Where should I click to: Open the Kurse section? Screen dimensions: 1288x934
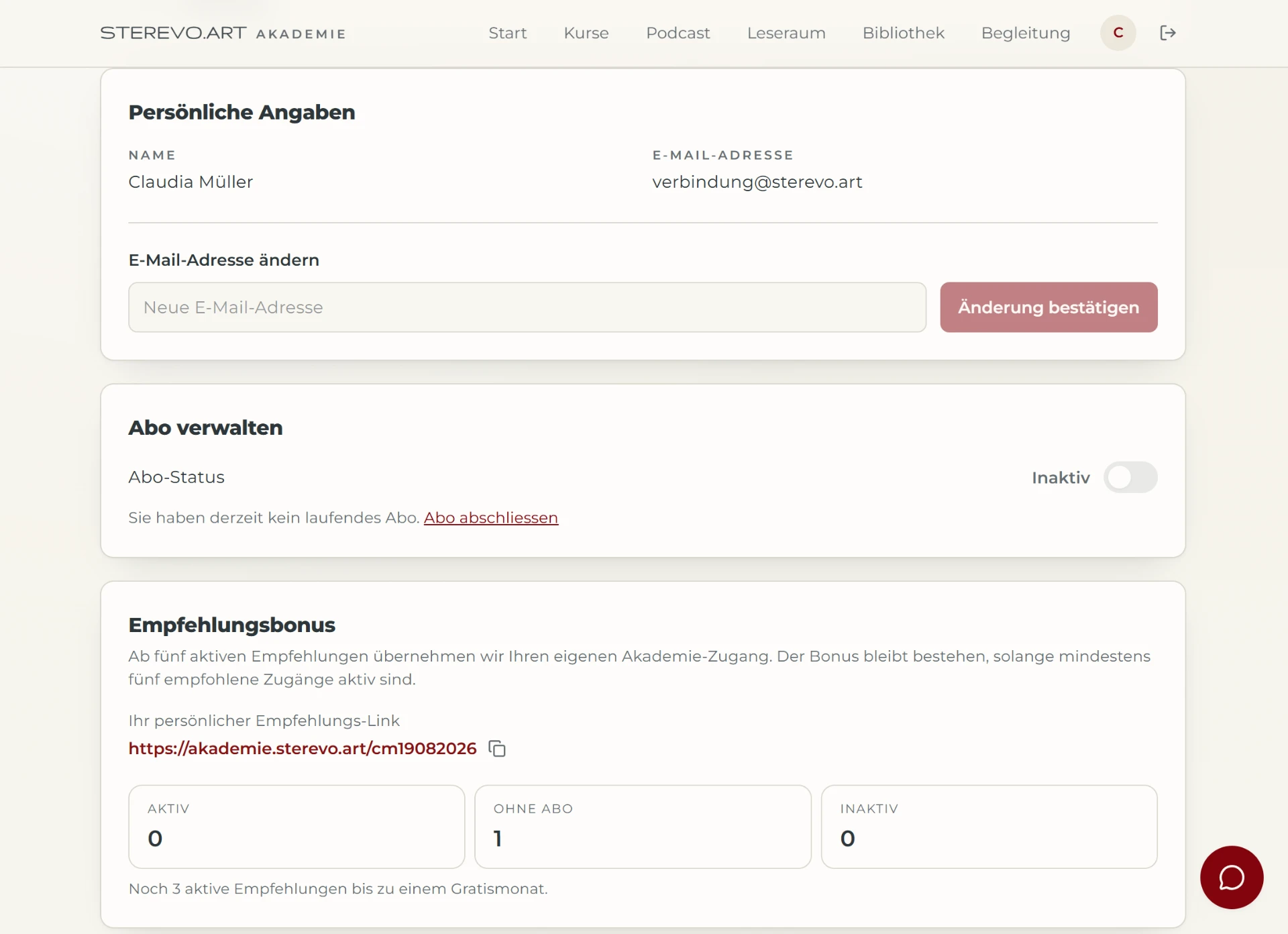(586, 33)
